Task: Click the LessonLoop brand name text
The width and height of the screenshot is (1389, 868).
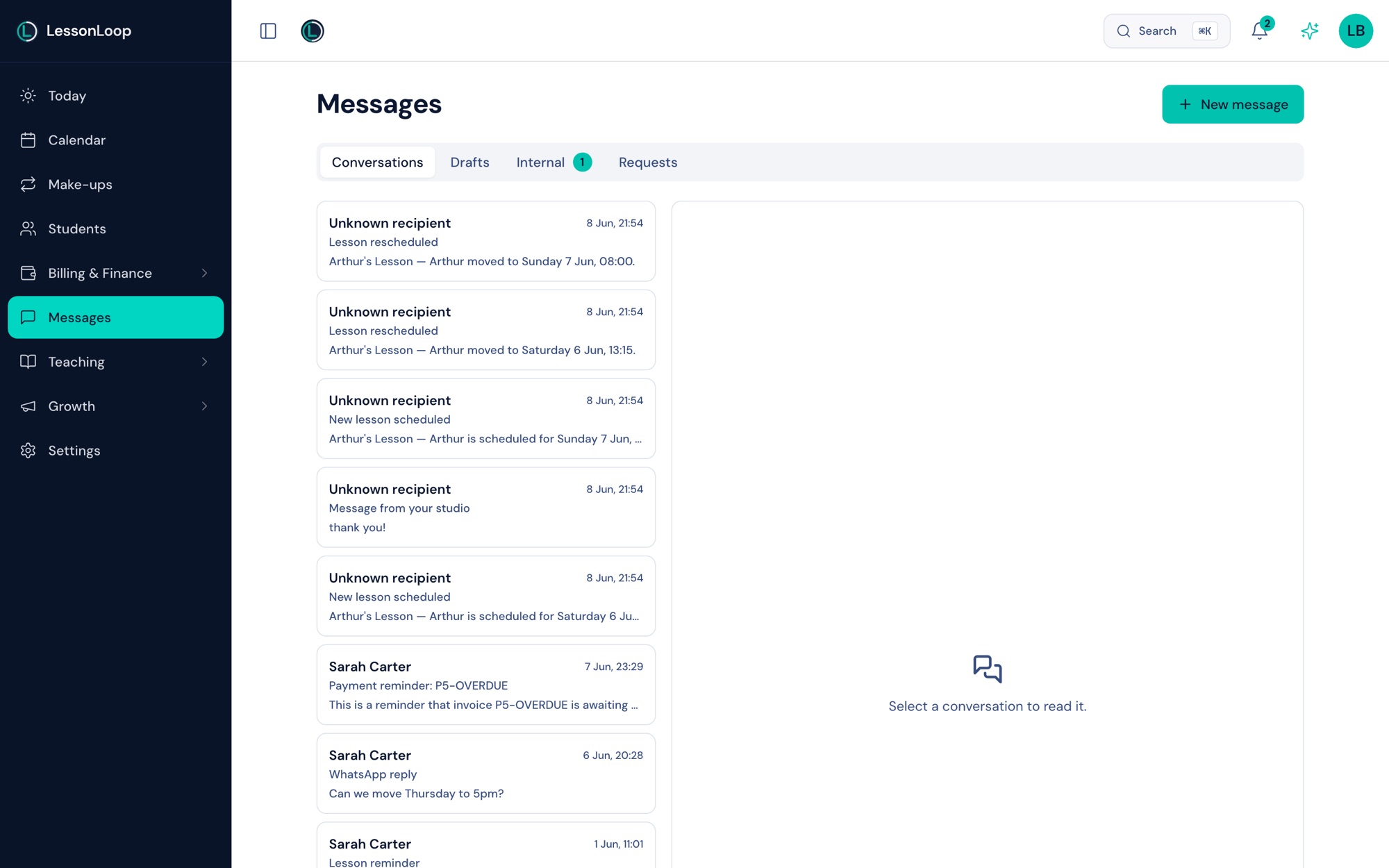Action: (x=89, y=31)
